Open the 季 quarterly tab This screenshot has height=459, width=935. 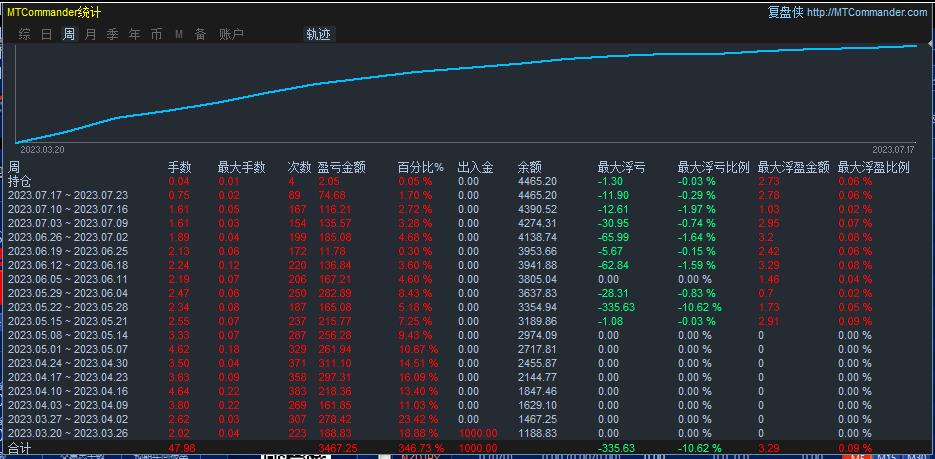(113, 35)
